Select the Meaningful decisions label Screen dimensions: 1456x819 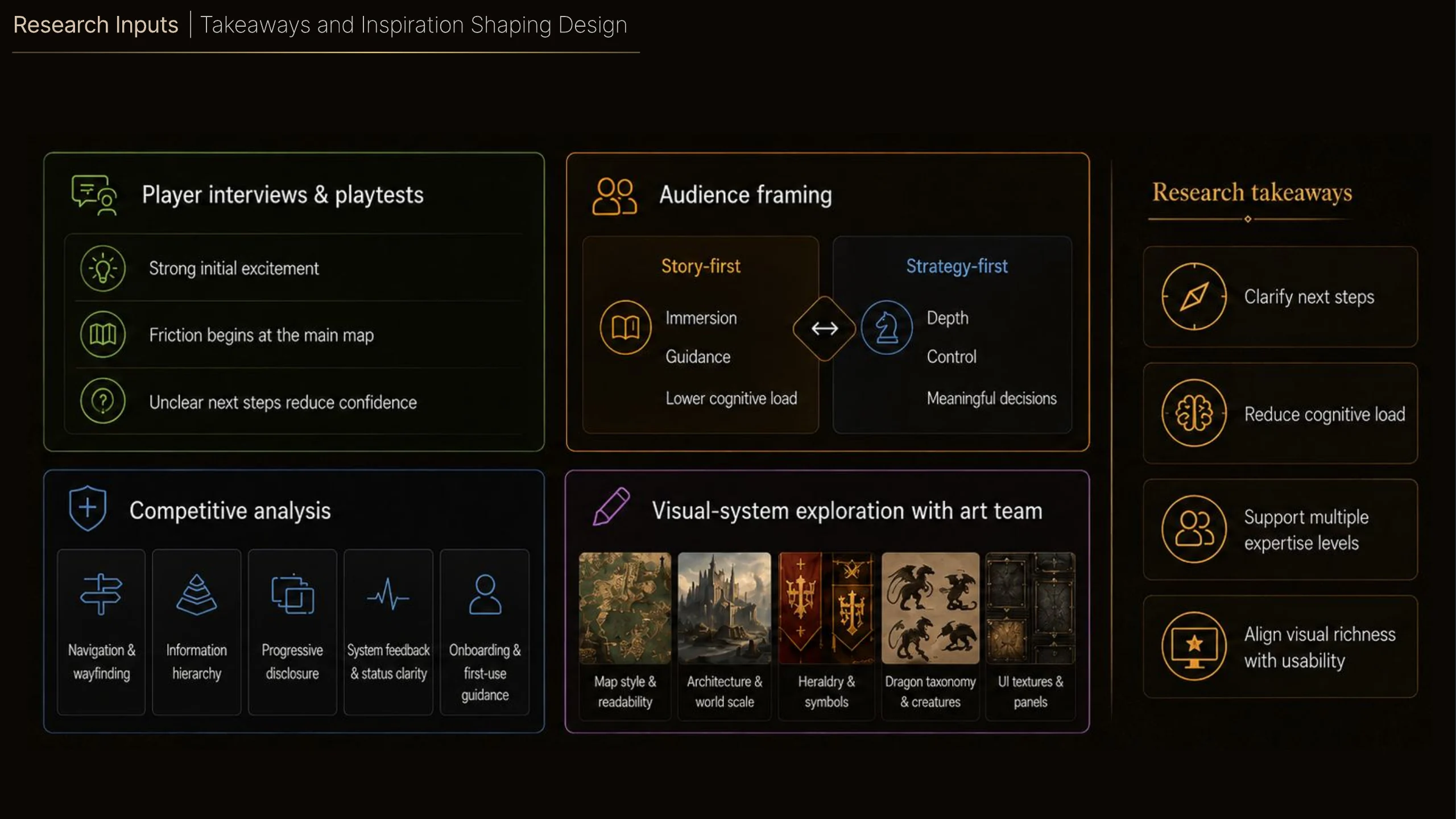click(992, 398)
